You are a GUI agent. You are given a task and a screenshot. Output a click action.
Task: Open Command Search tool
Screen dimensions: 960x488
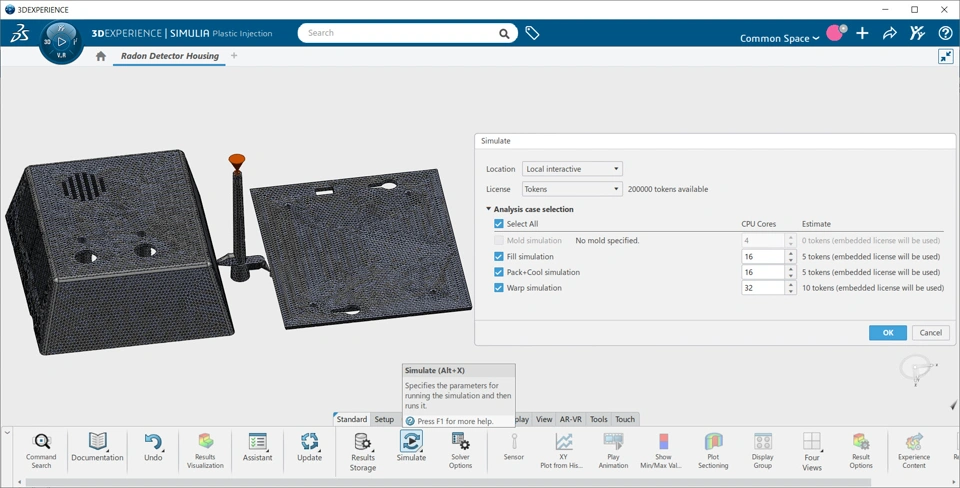pos(41,450)
